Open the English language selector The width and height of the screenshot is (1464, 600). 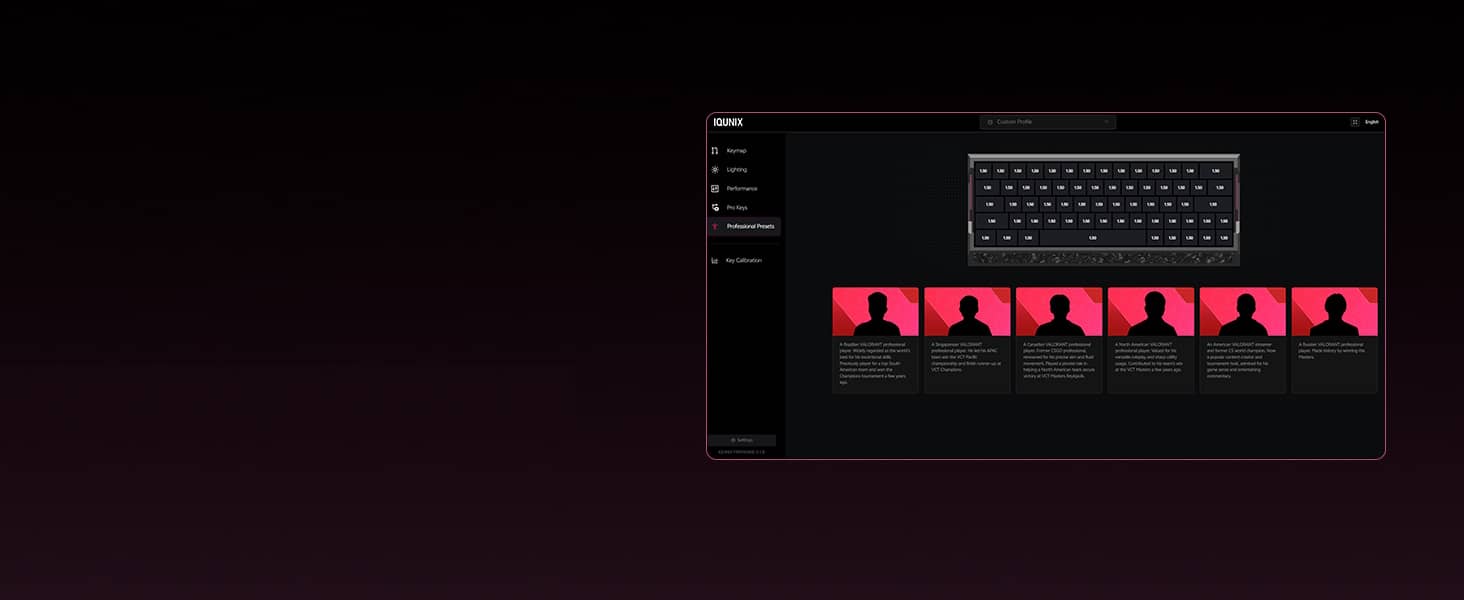1372,122
